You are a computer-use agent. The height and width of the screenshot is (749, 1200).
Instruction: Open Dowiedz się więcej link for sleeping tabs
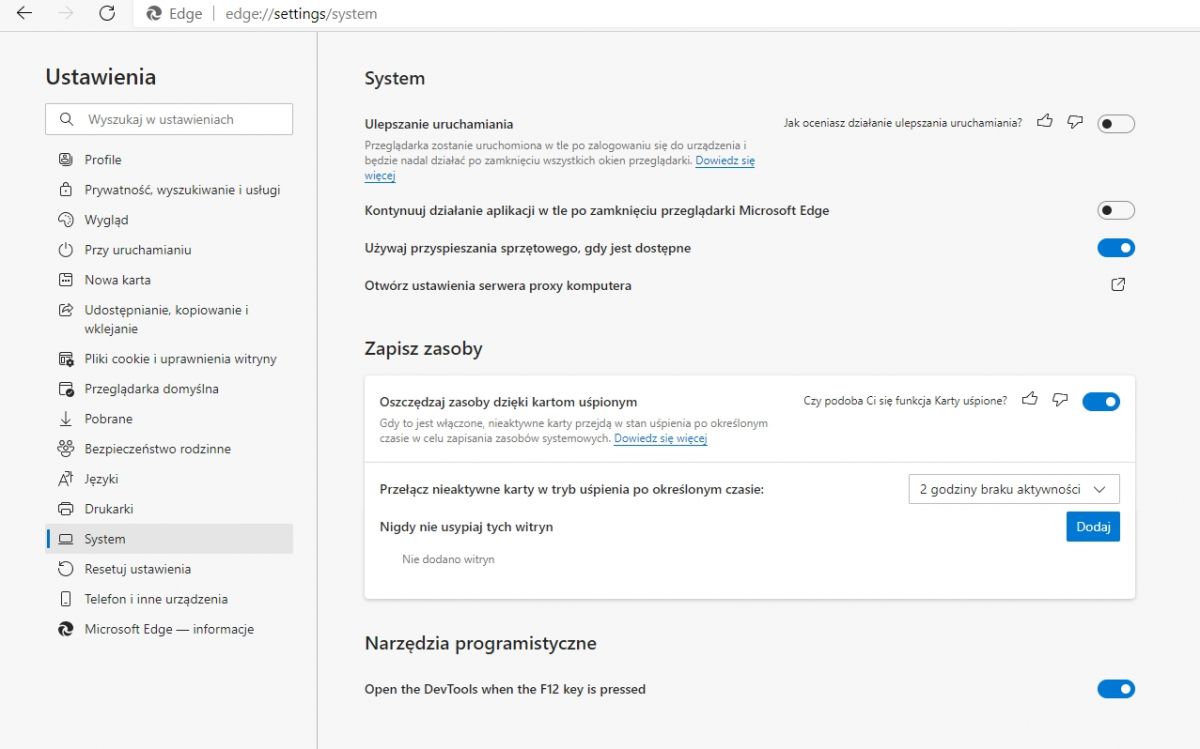click(x=660, y=439)
